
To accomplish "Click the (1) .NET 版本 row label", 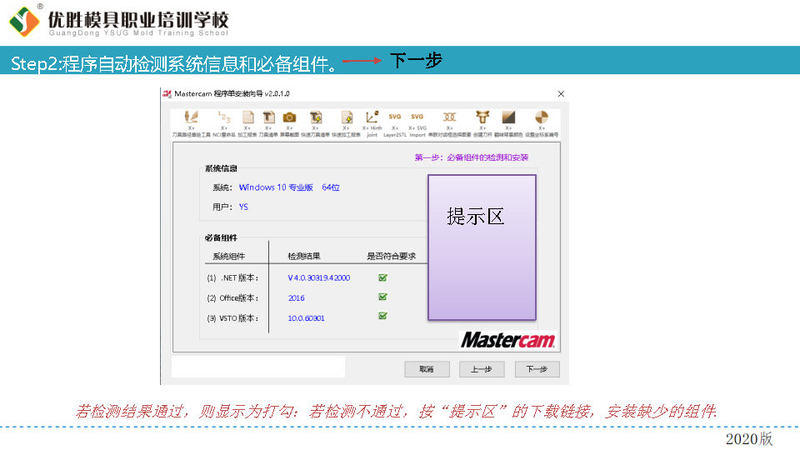I will tap(233, 278).
